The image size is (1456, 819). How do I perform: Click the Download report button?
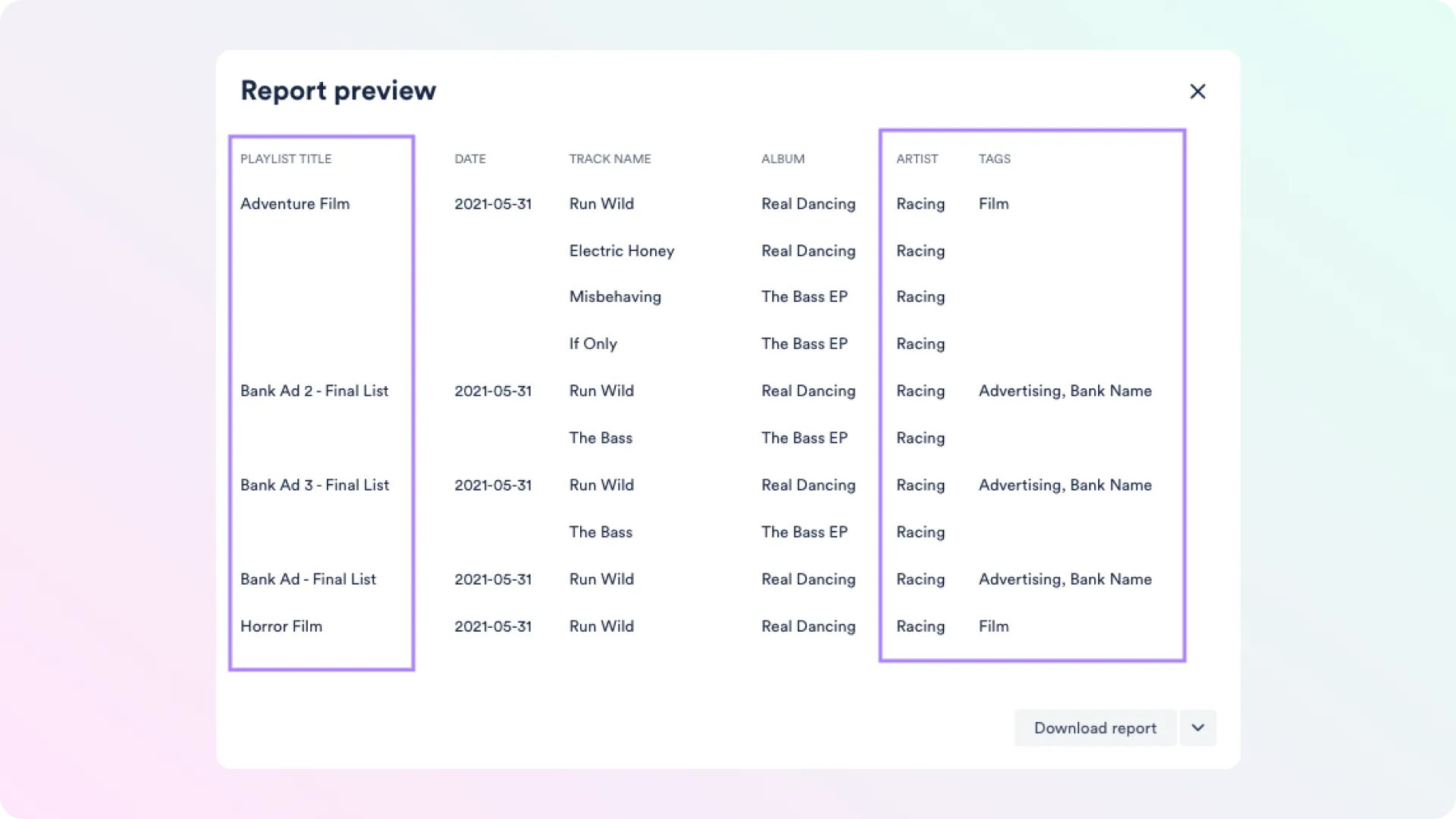(x=1094, y=728)
